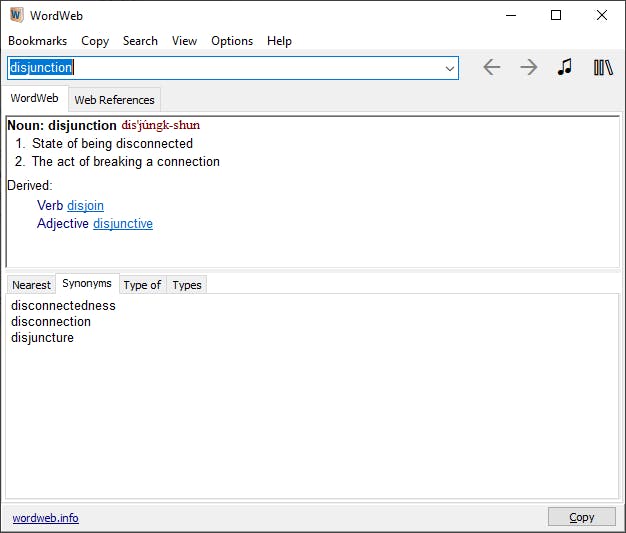
Task: Play pronunciation with the music note icon
Action: pyautogui.click(x=565, y=67)
